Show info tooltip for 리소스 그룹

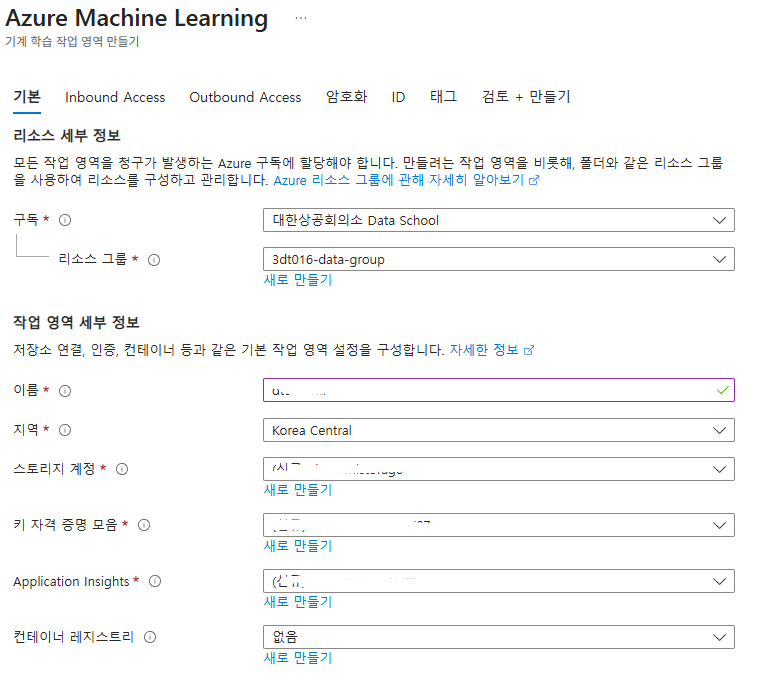click(x=154, y=260)
